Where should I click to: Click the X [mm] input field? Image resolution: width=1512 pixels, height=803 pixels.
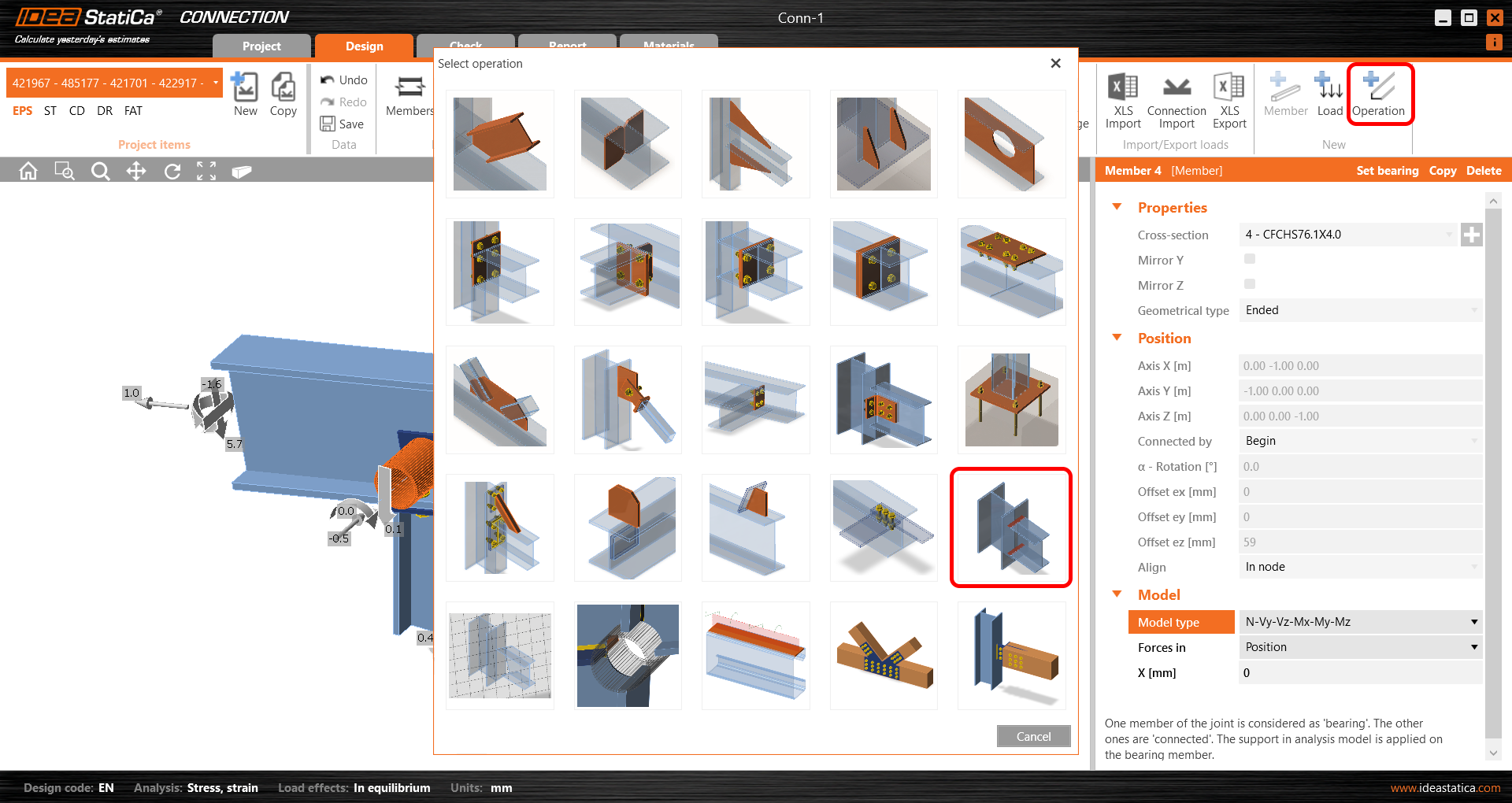[x=1361, y=672]
